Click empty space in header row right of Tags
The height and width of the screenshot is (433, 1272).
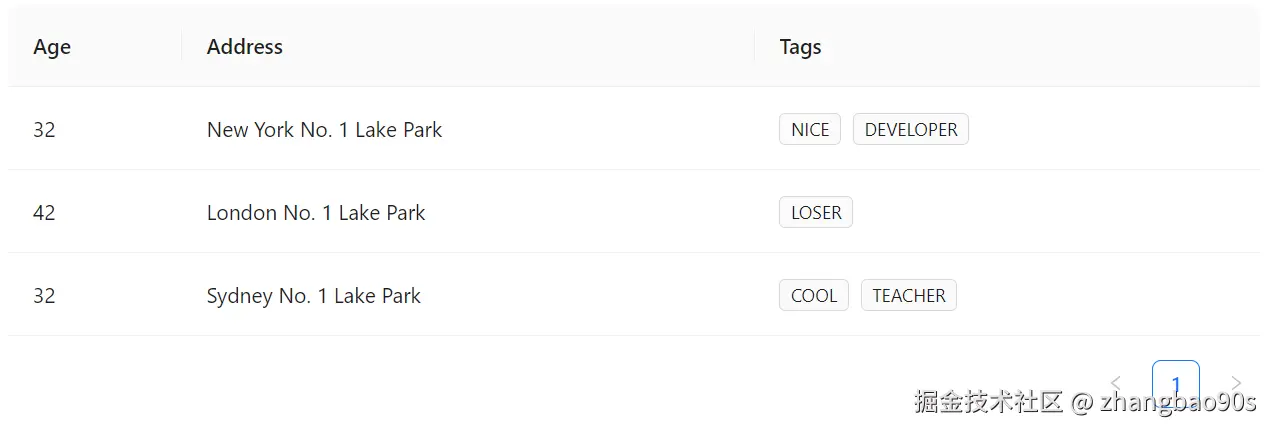(x=1040, y=47)
